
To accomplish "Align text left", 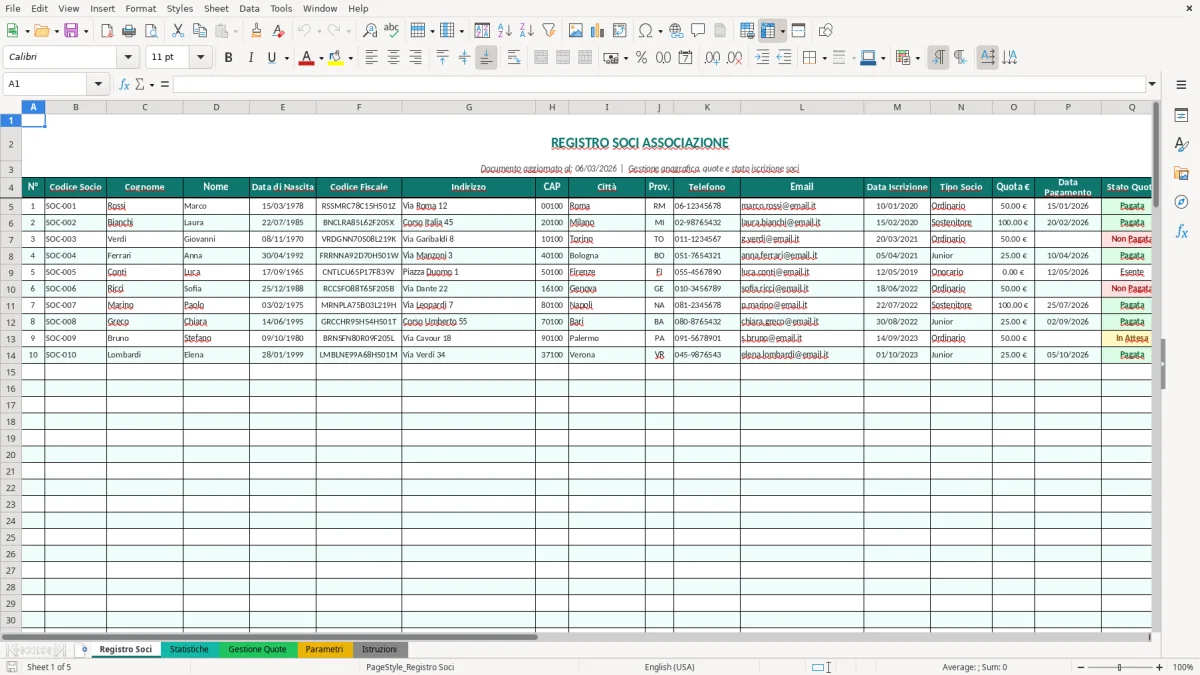I will (372, 58).
